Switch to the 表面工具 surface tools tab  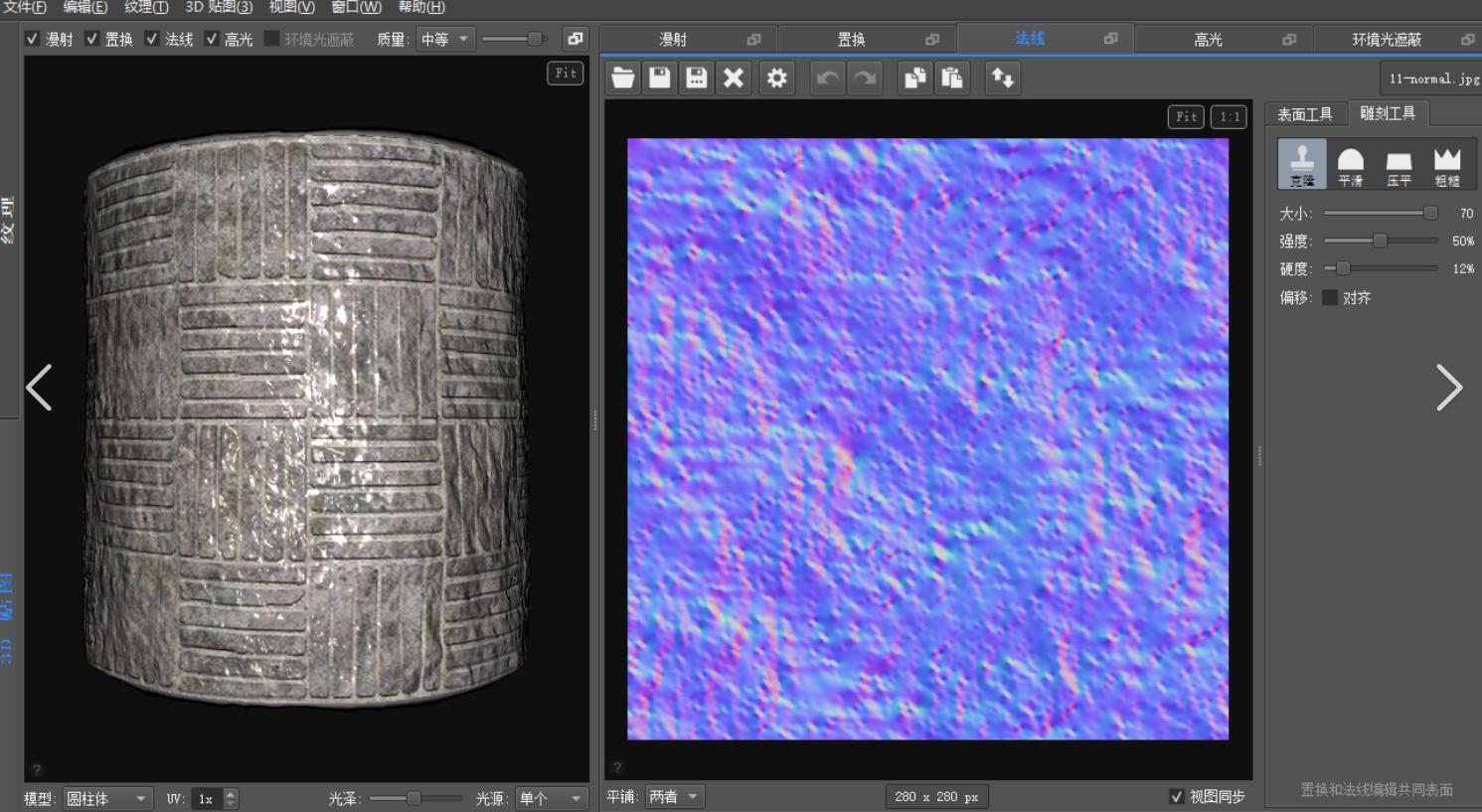click(1305, 114)
